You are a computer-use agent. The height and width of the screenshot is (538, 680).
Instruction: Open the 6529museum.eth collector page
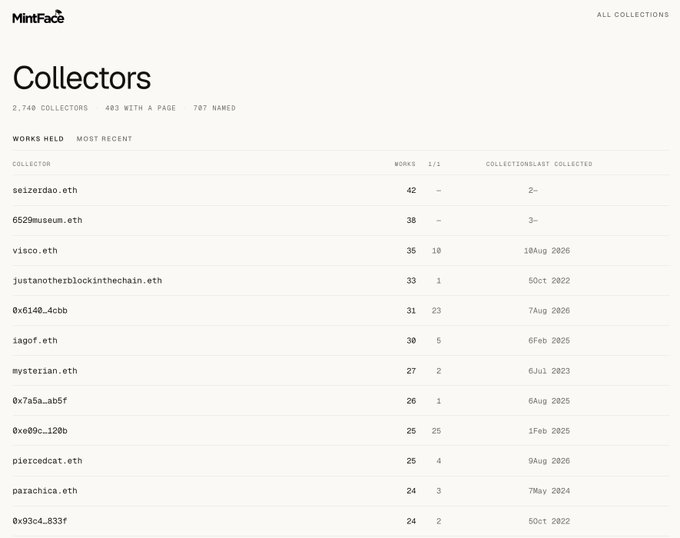click(x=47, y=220)
